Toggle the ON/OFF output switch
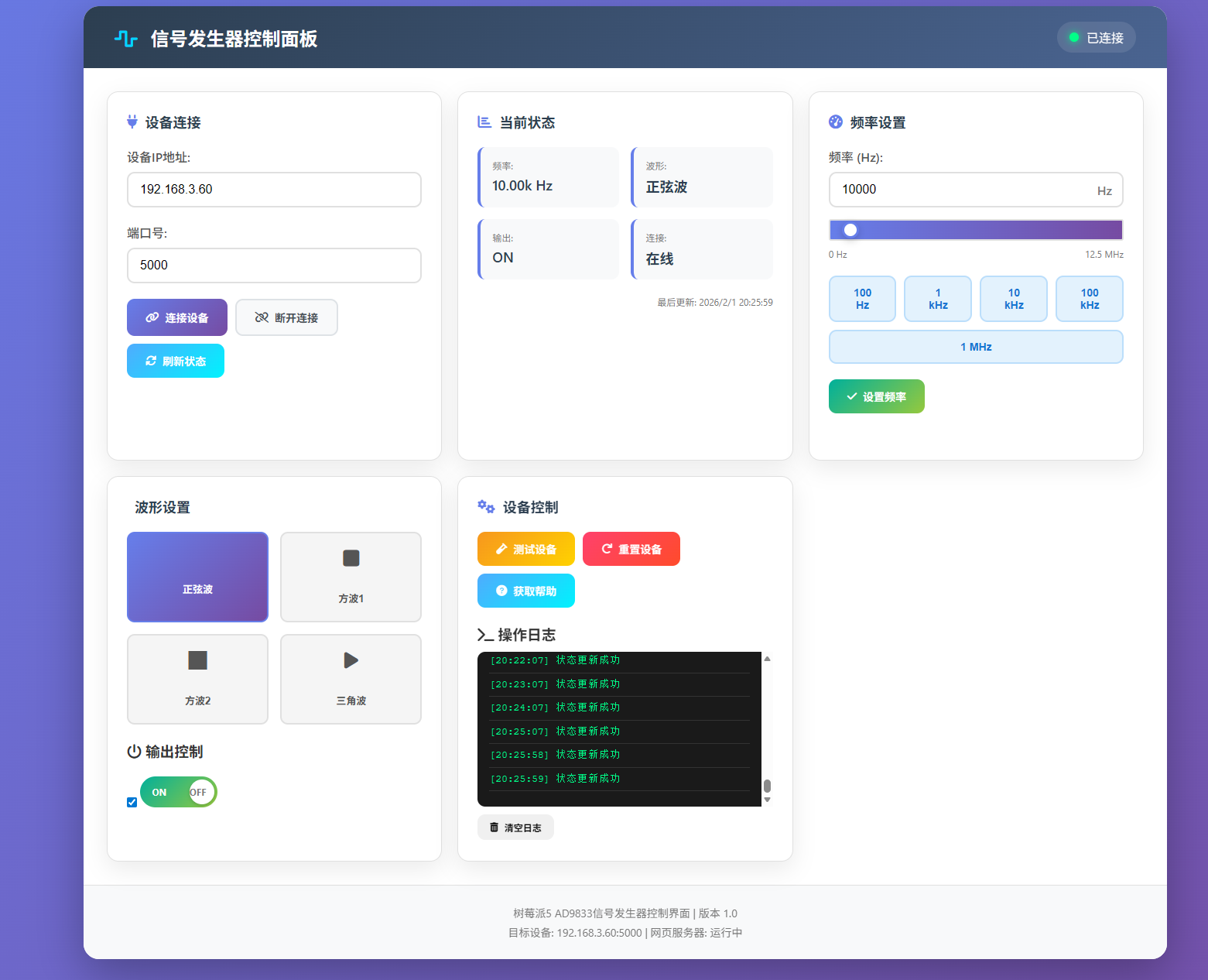The width and height of the screenshot is (1208, 980). 179,792
